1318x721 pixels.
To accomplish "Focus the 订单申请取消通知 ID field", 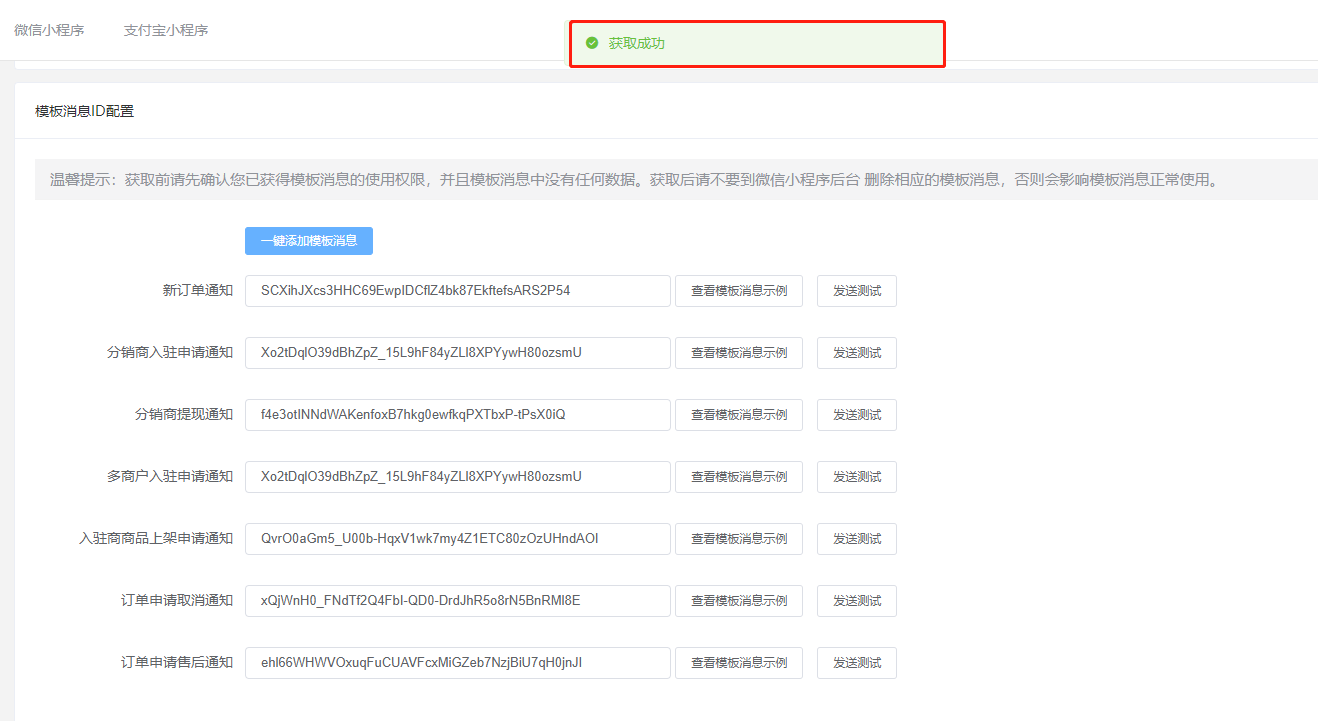I will tap(457, 601).
